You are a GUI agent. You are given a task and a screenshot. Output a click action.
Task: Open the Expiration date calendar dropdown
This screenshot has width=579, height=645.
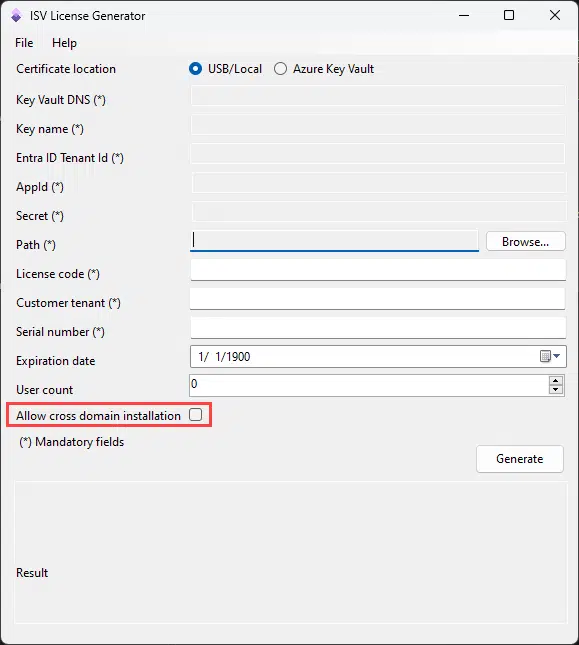point(550,356)
